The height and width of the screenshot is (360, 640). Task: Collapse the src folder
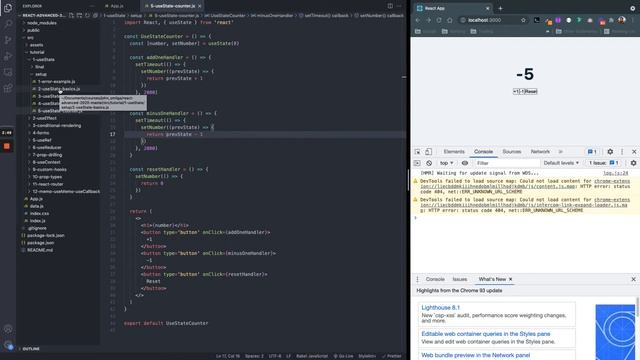click(30, 38)
